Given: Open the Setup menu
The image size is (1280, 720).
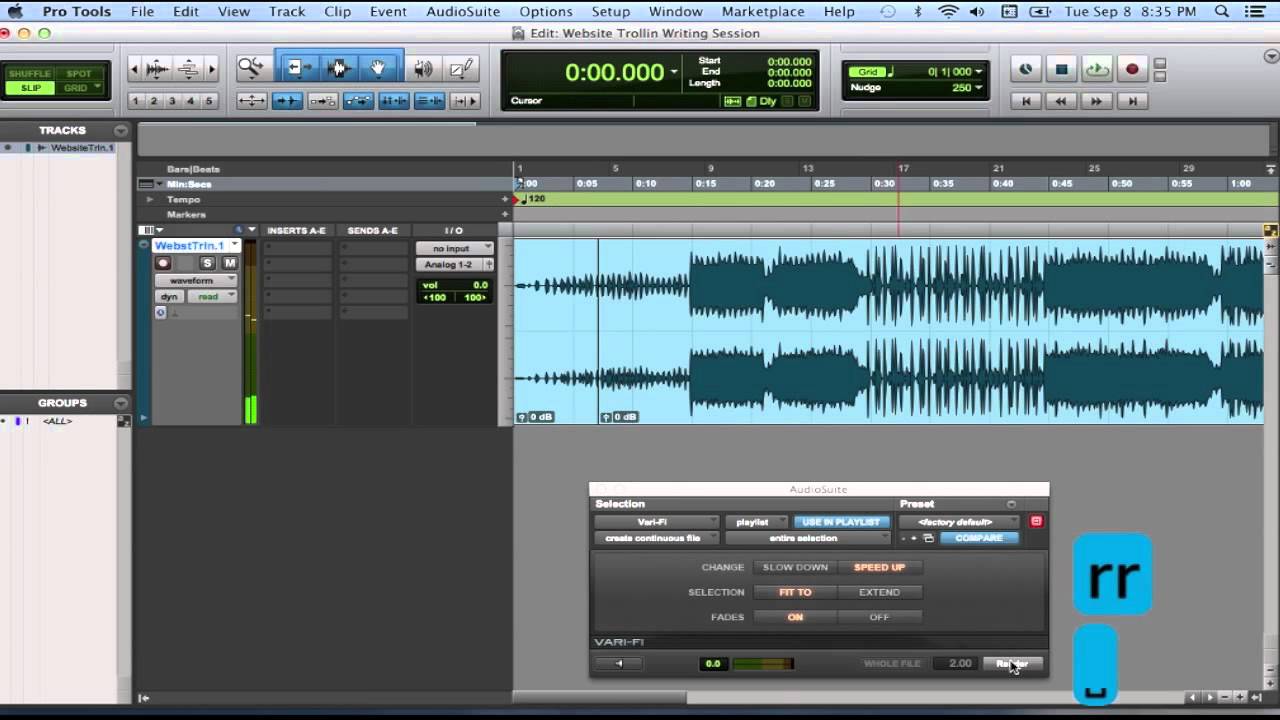Looking at the screenshot, I should pos(610,11).
